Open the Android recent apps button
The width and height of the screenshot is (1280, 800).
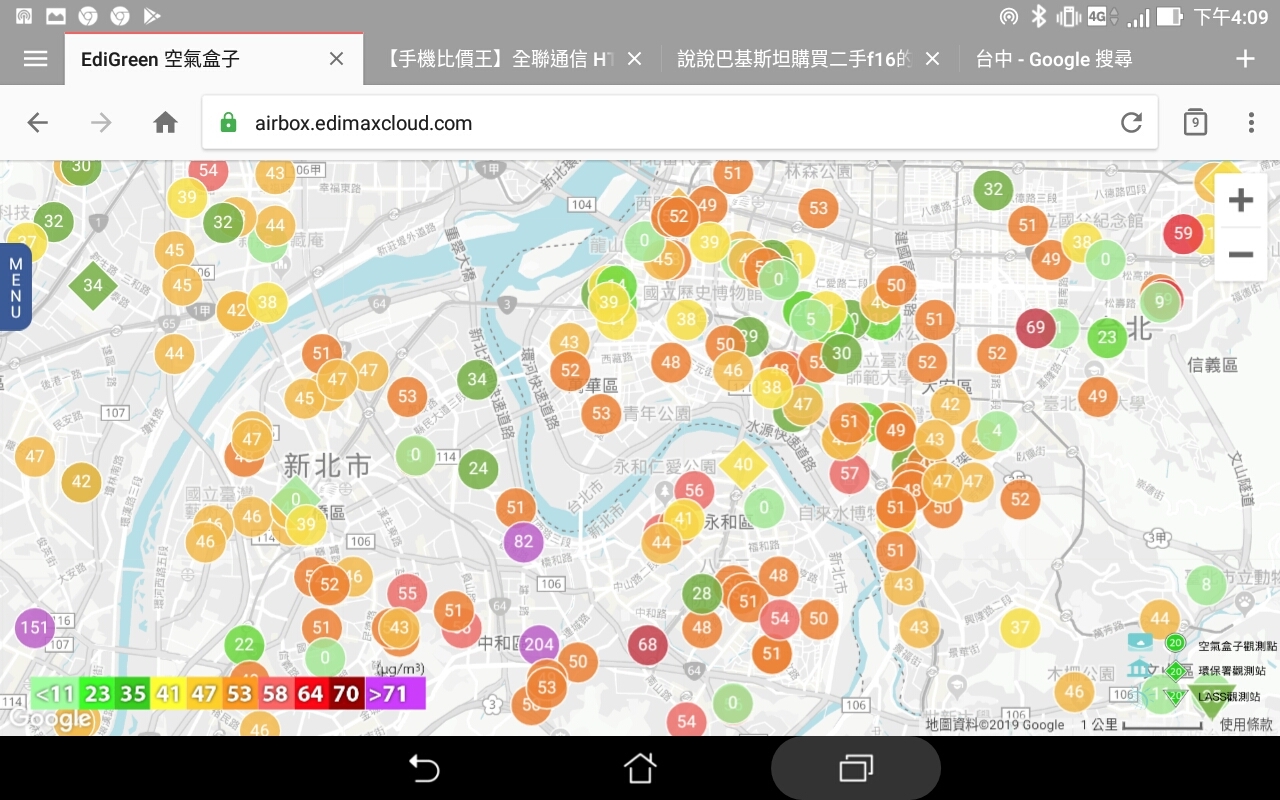(x=856, y=768)
